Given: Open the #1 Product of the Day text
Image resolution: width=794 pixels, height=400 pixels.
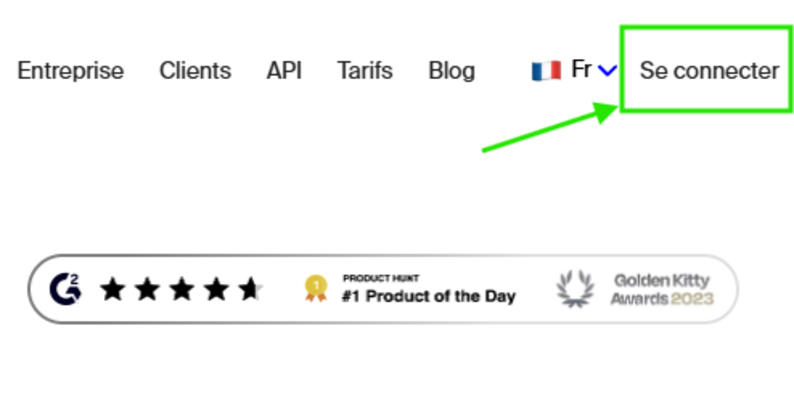Looking at the screenshot, I should [x=429, y=296].
